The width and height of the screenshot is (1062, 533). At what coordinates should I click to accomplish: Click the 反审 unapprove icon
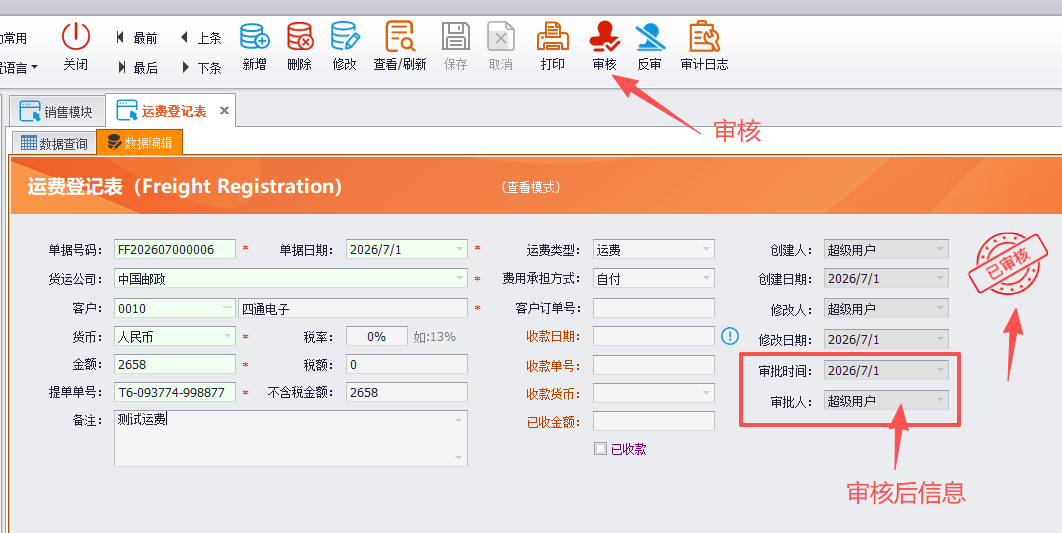pyautogui.click(x=650, y=36)
